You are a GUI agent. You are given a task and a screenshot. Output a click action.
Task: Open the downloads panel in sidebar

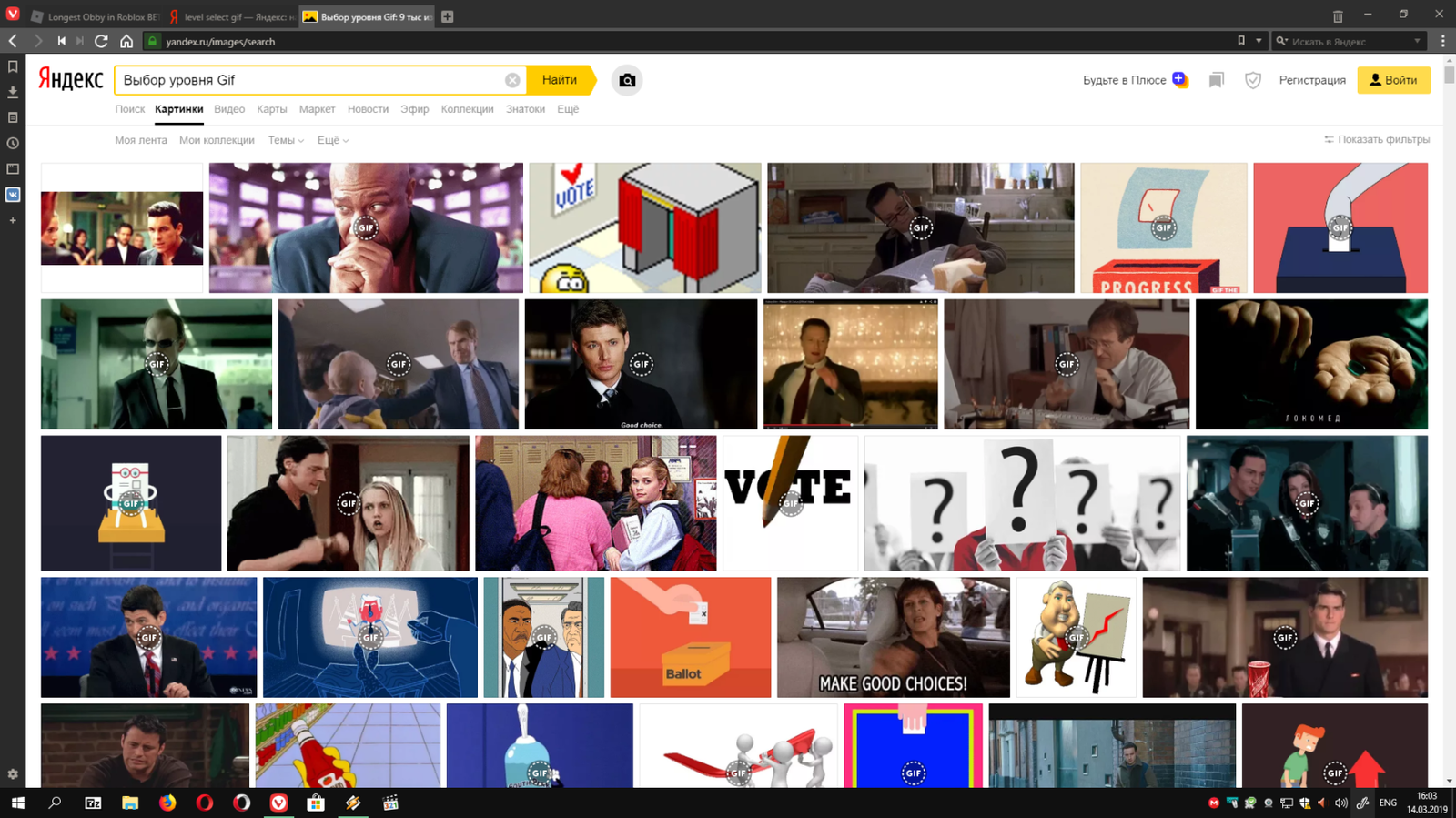pyautogui.click(x=13, y=92)
